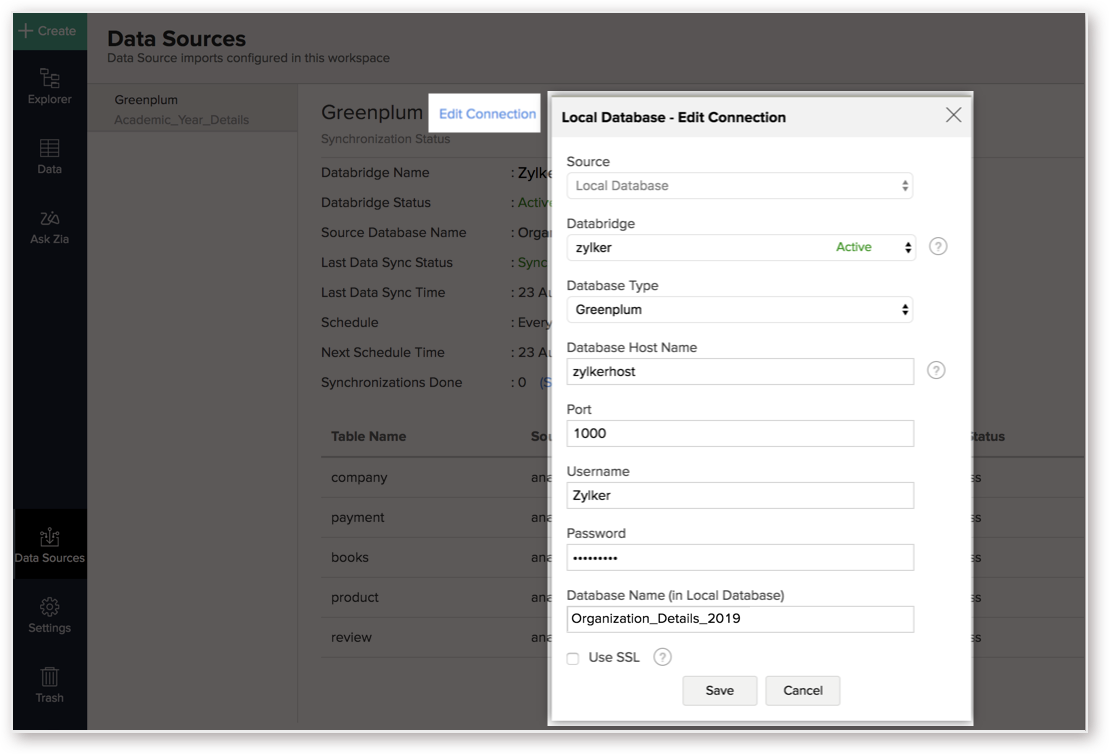Open Settings gear in sidebar

click(50, 615)
